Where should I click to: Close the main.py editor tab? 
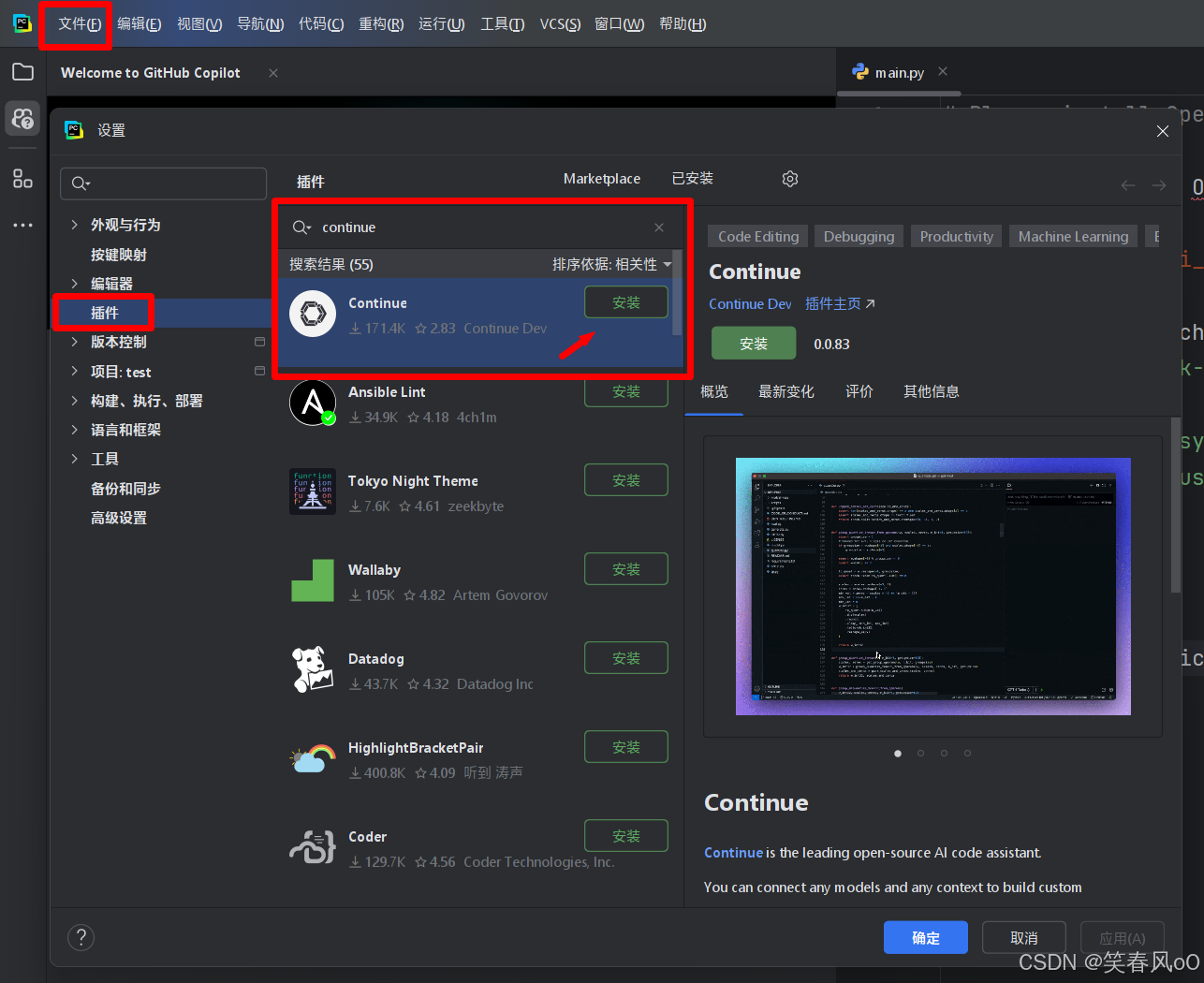click(x=943, y=71)
